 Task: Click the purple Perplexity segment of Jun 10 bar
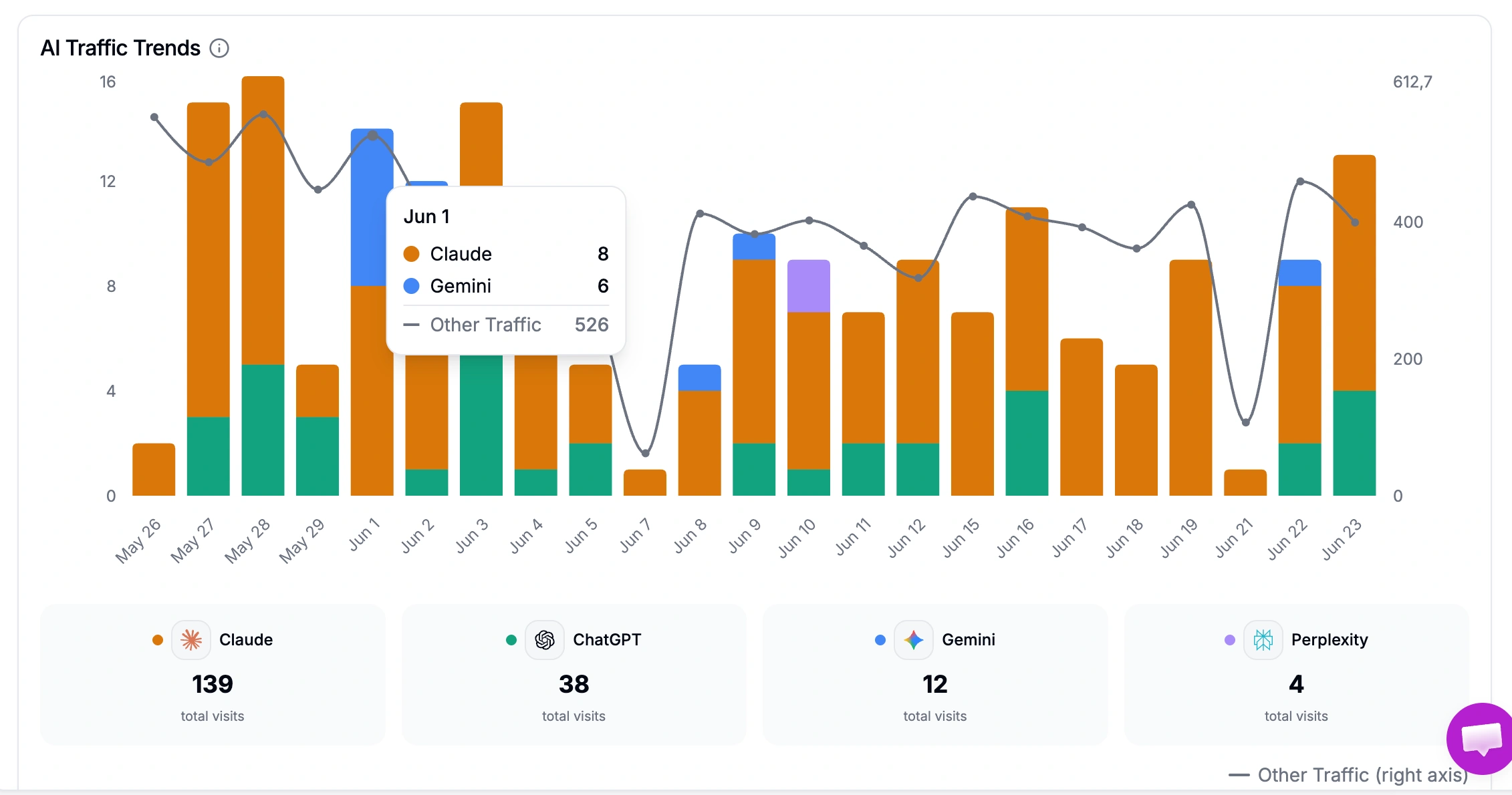[809, 286]
